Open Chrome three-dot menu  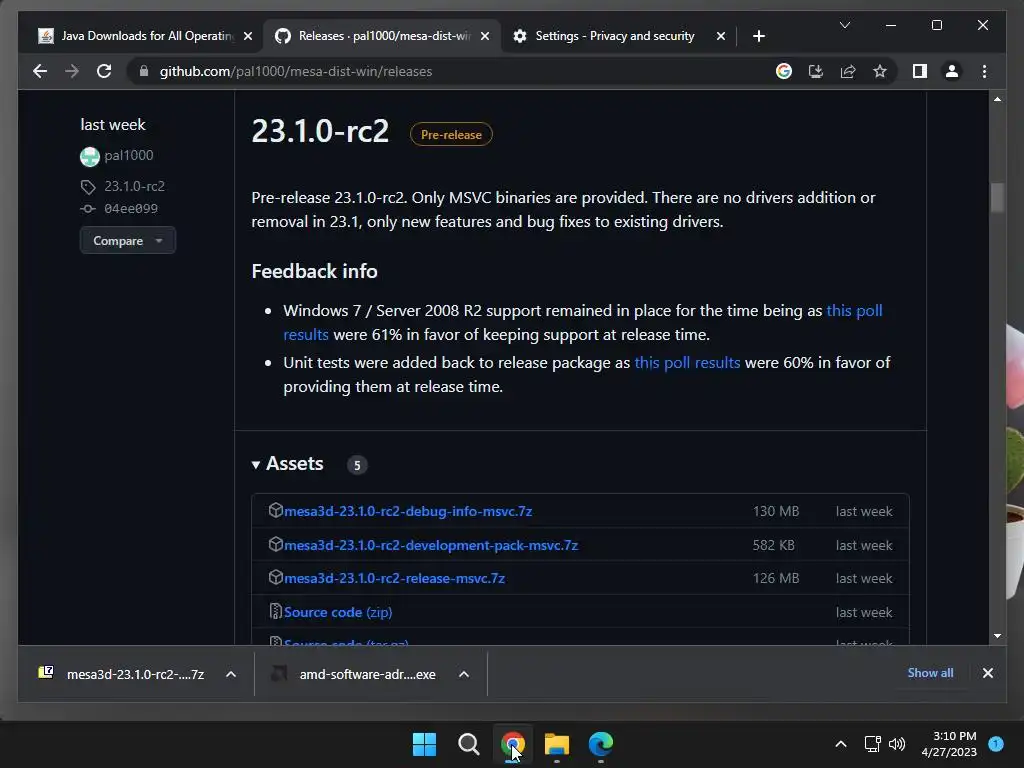tap(984, 71)
